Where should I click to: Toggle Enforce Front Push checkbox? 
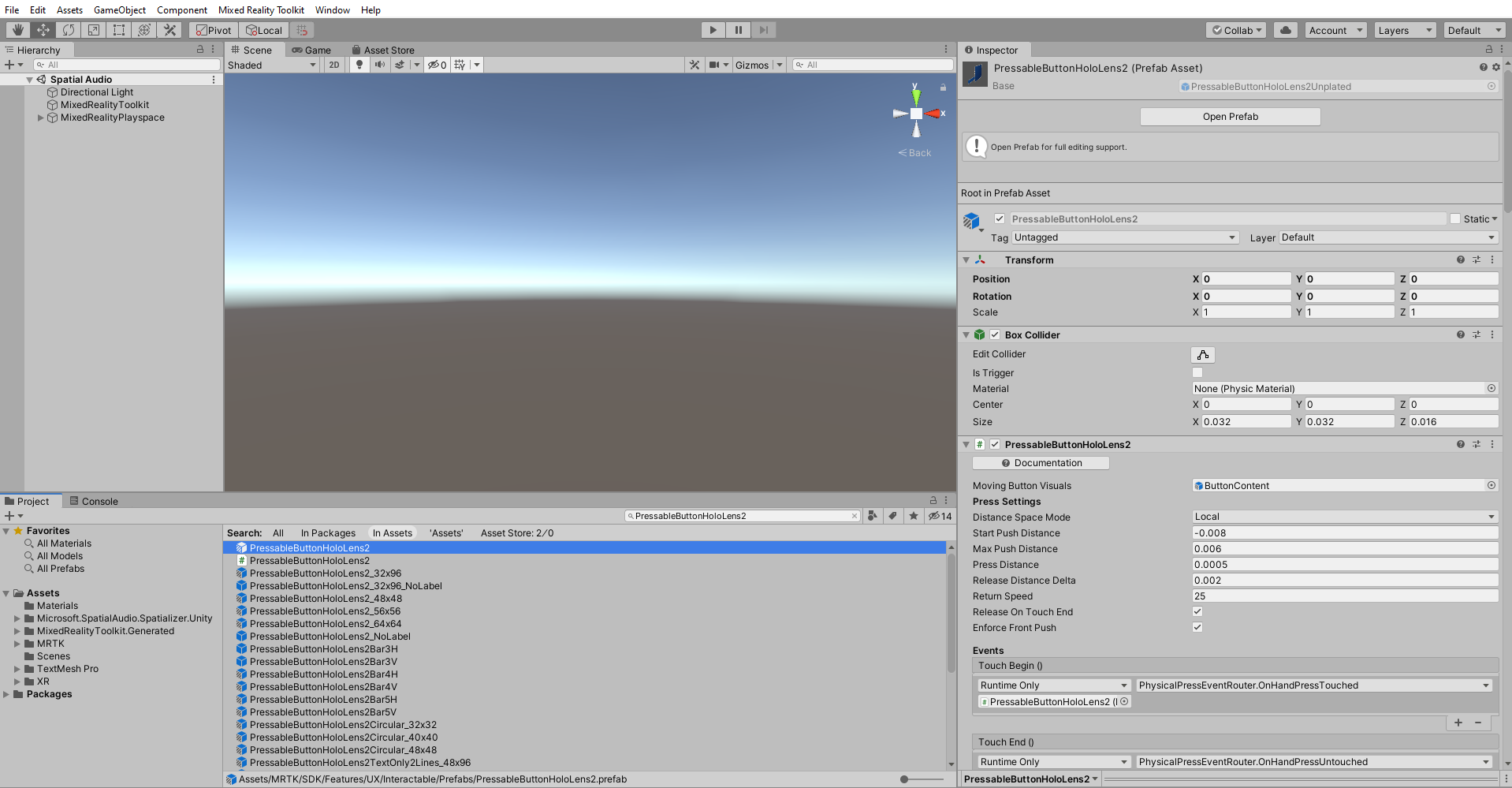pyautogui.click(x=1197, y=627)
